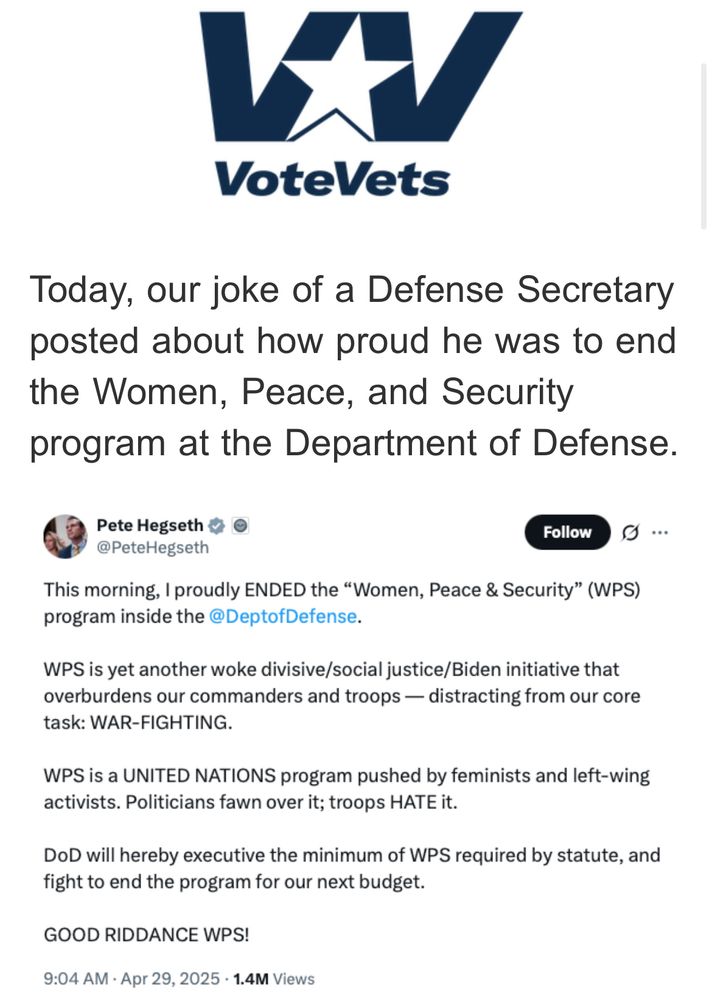This screenshot has width=712, height=1000.
Task: Open the Pete Hegseth display name
Action: click(150, 525)
